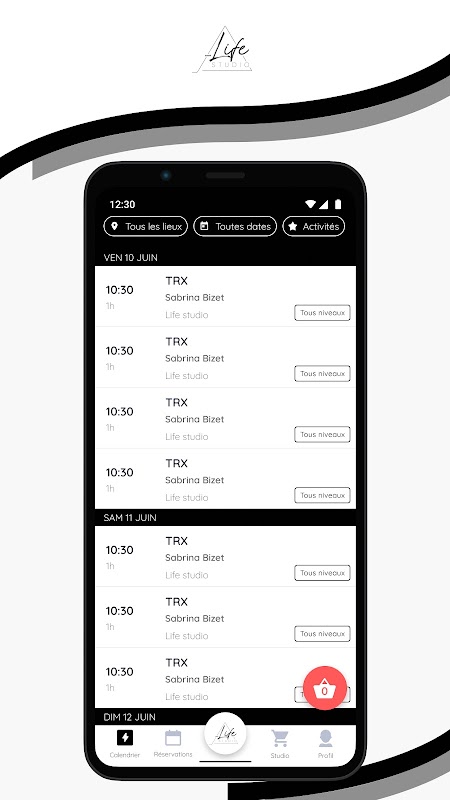Switch to the Réservations tab label
Viewport: 450px width, 800px height.
click(173, 754)
